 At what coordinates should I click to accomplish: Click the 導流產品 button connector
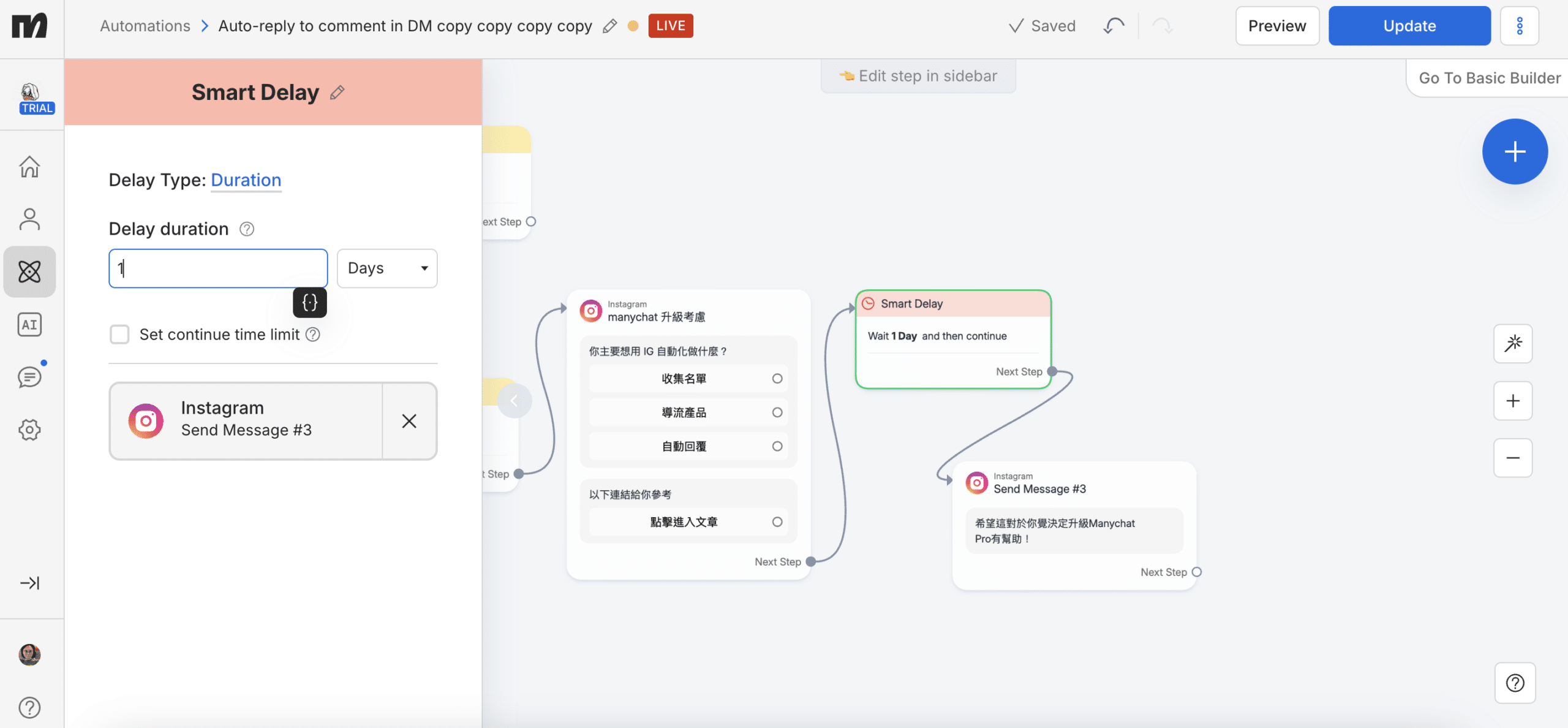click(777, 412)
